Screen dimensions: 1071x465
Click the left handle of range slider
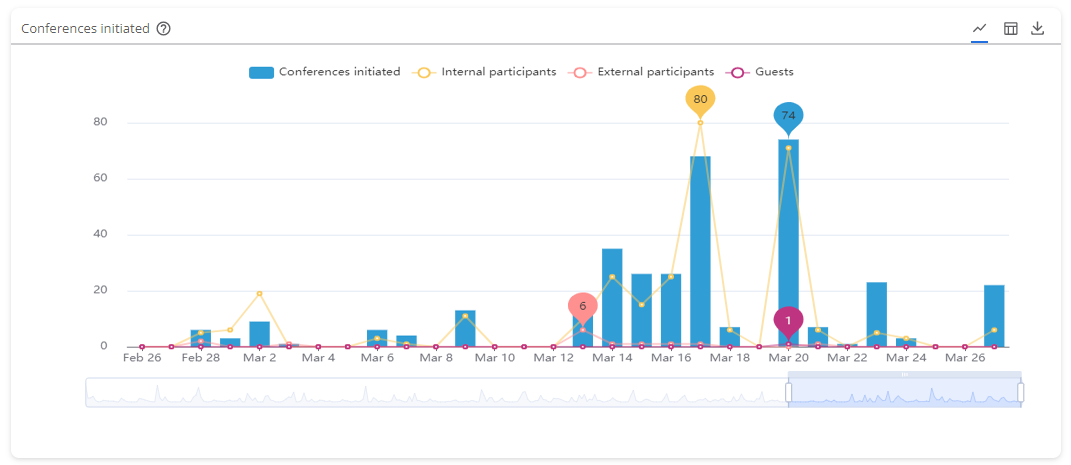788,393
